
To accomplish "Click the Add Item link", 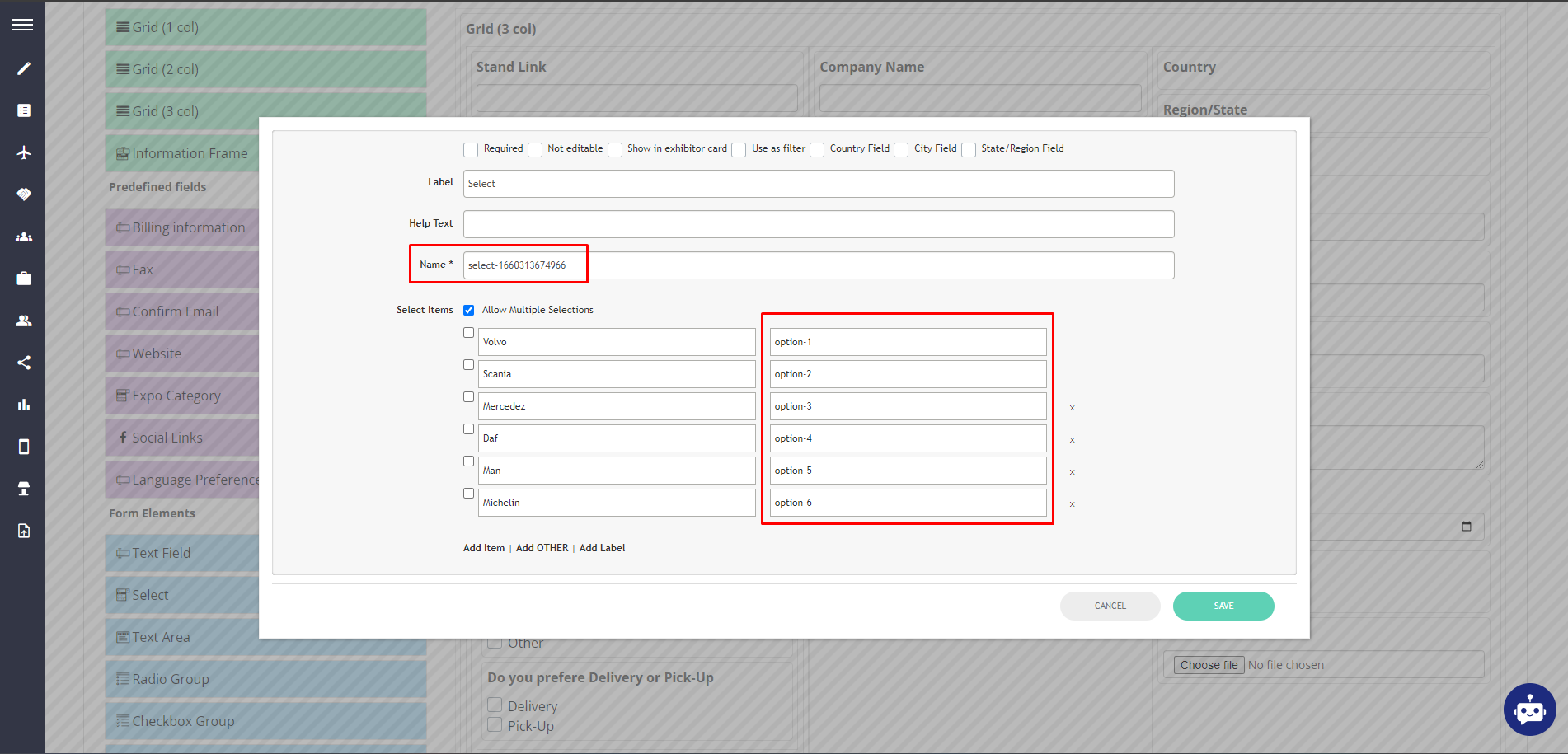I will tap(484, 548).
